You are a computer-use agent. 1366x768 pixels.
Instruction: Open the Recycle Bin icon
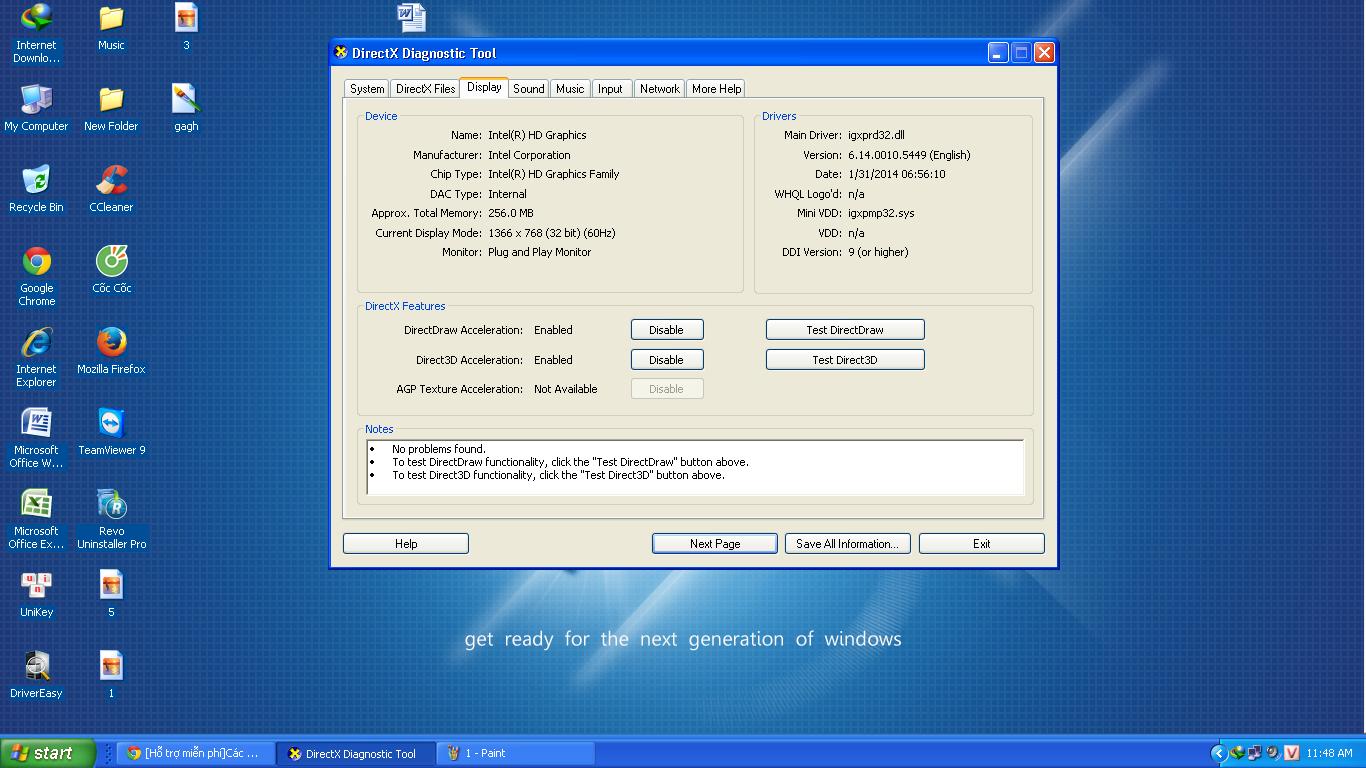37,182
